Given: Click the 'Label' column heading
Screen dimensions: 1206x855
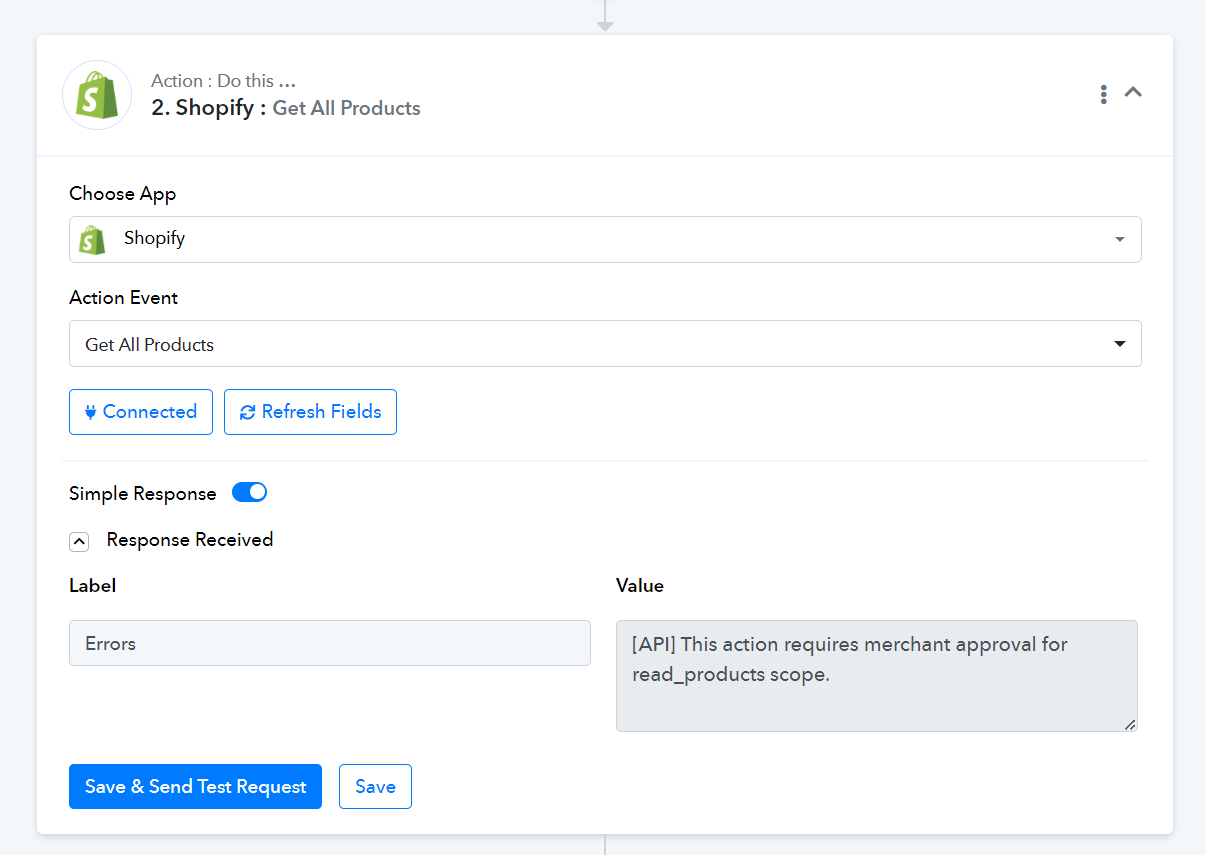Looking at the screenshot, I should 93,586.
